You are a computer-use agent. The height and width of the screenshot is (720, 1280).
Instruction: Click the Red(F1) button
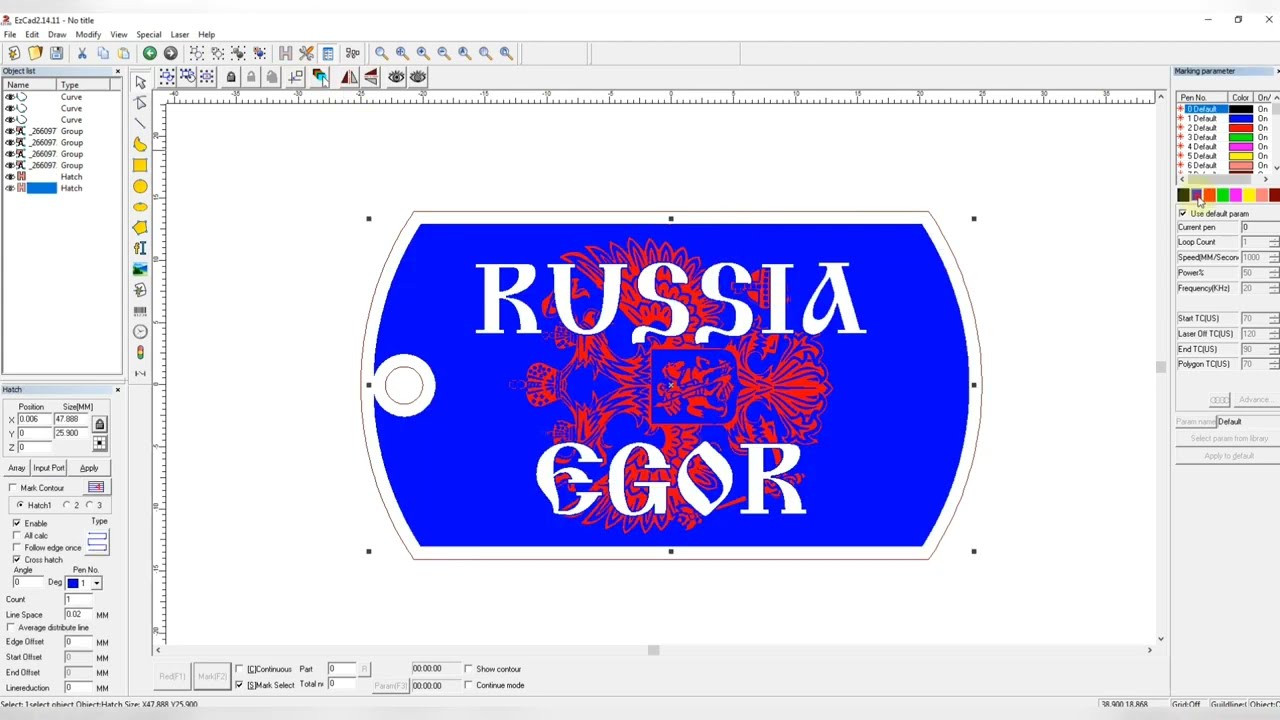[x=172, y=677]
